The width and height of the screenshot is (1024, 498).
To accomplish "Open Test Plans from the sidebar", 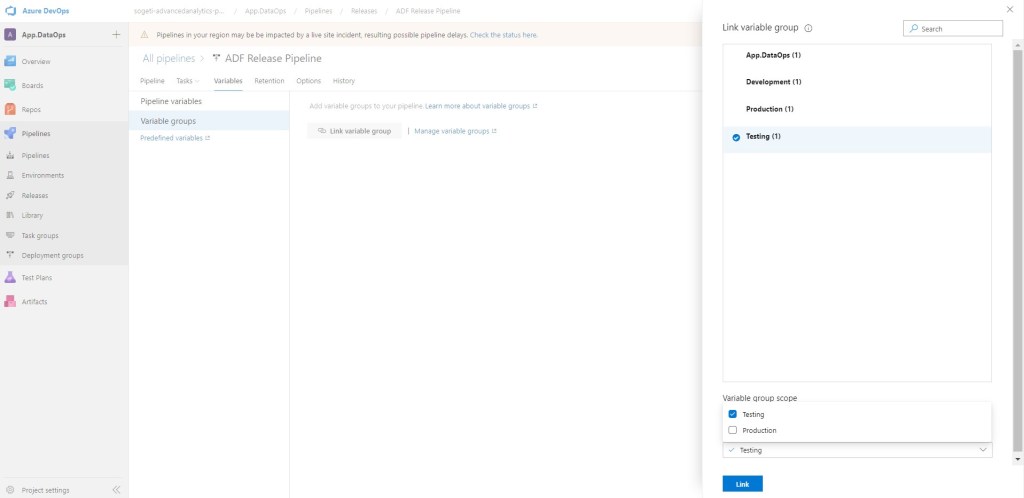I will (x=10, y=277).
